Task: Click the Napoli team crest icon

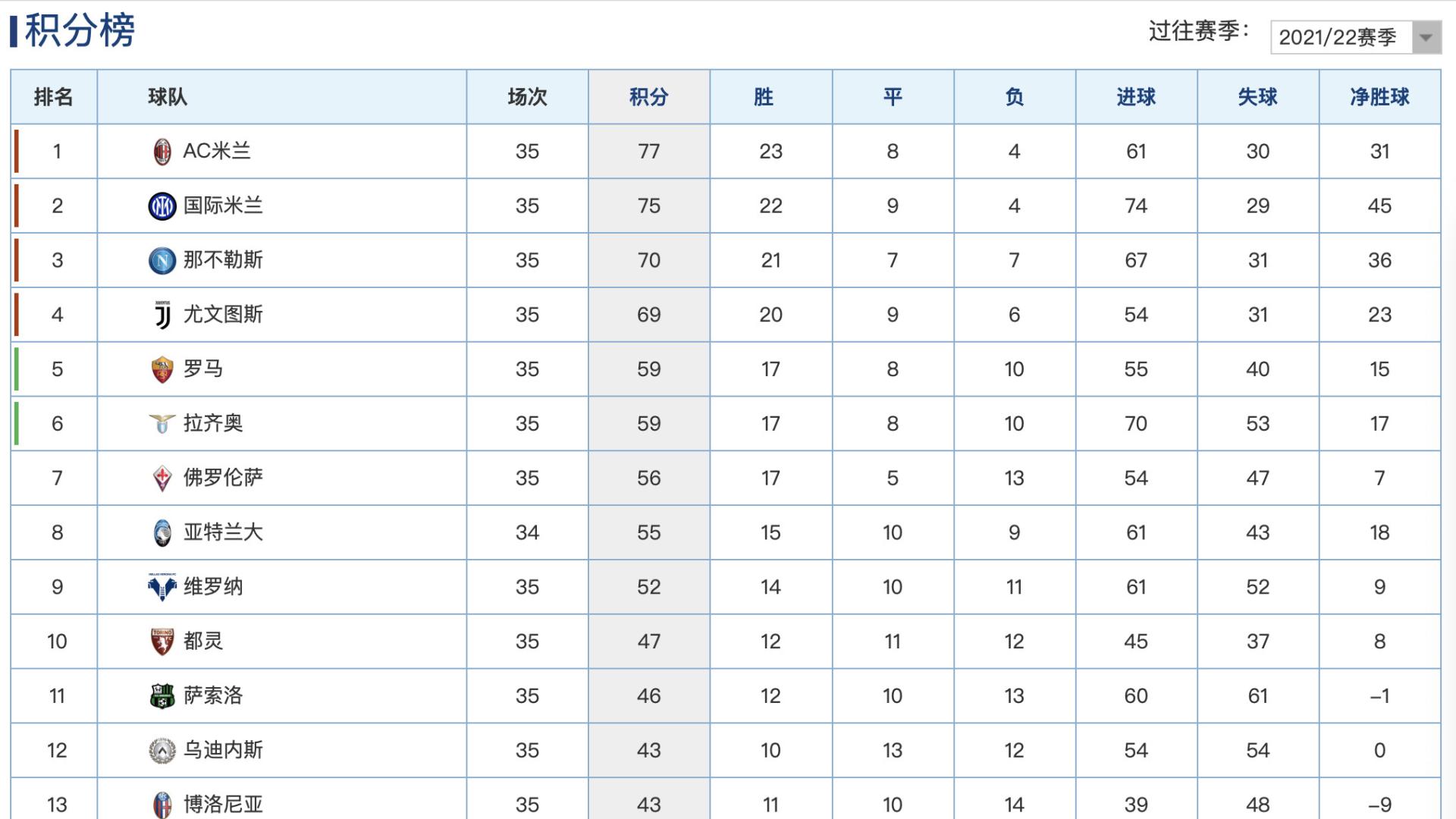Action: tap(162, 261)
